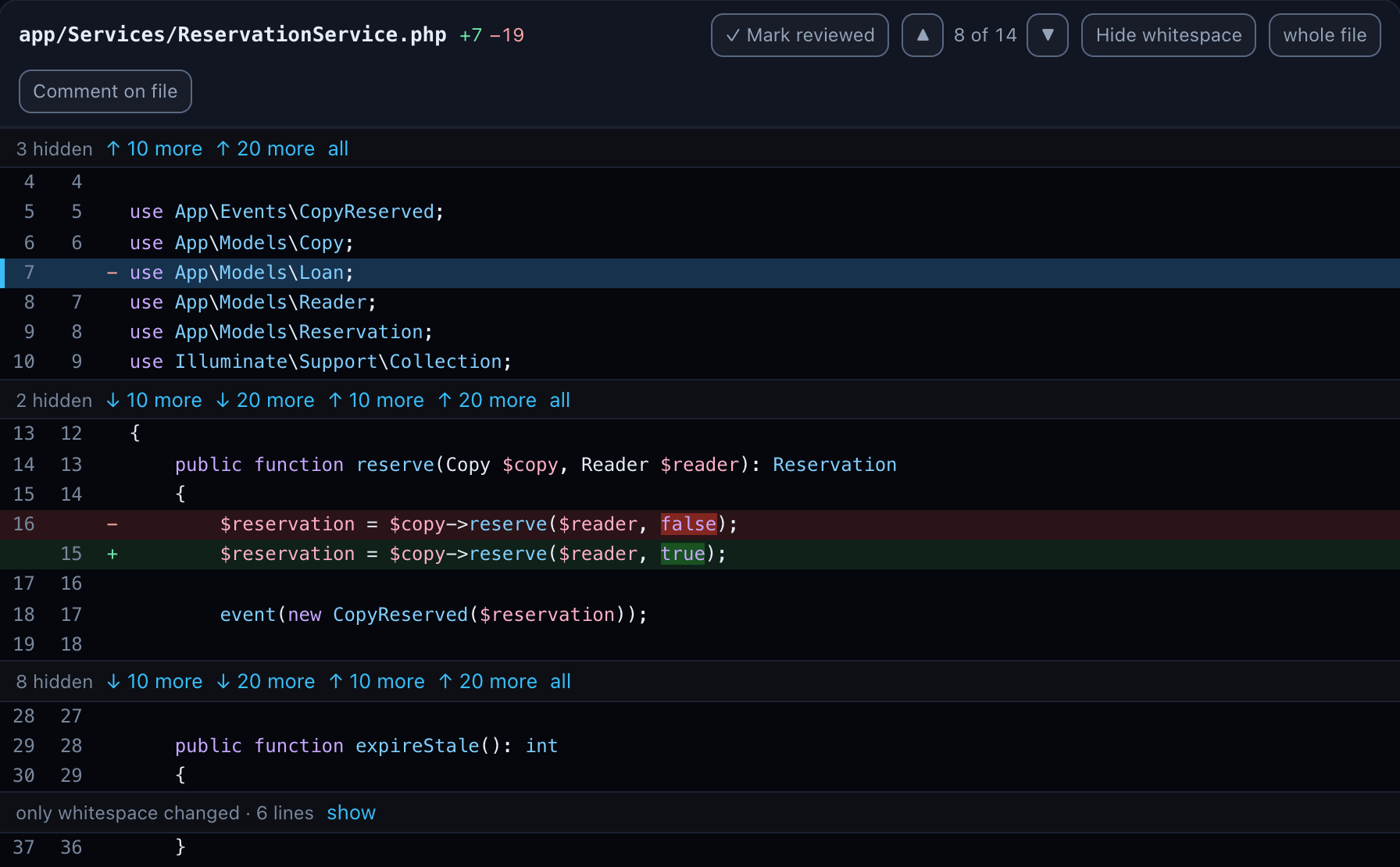Expand down 10 more in 8 hidden section
This screenshot has width=1400, height=867.
point(155,681)
